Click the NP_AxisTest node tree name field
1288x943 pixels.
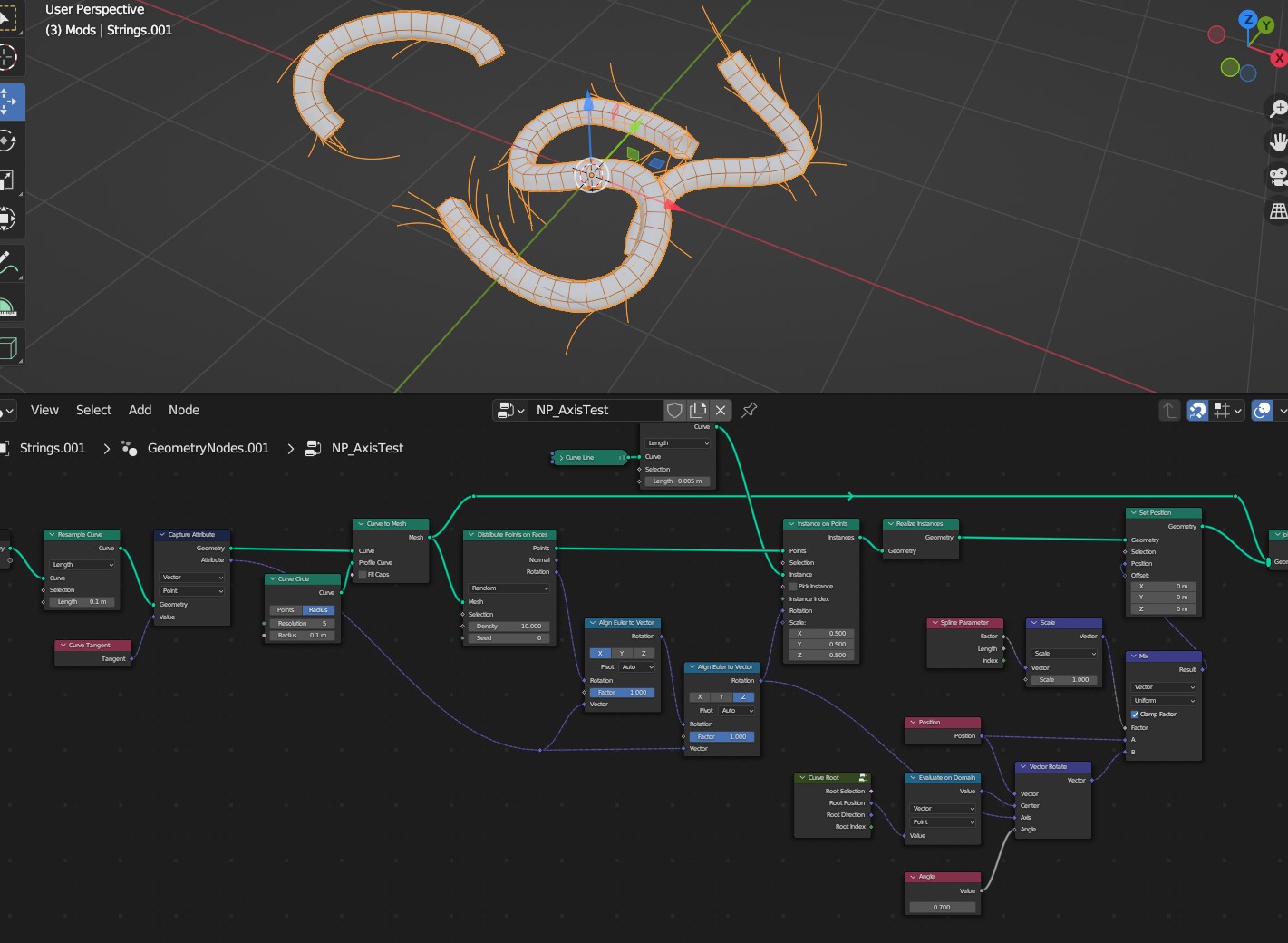click(597, 410)
